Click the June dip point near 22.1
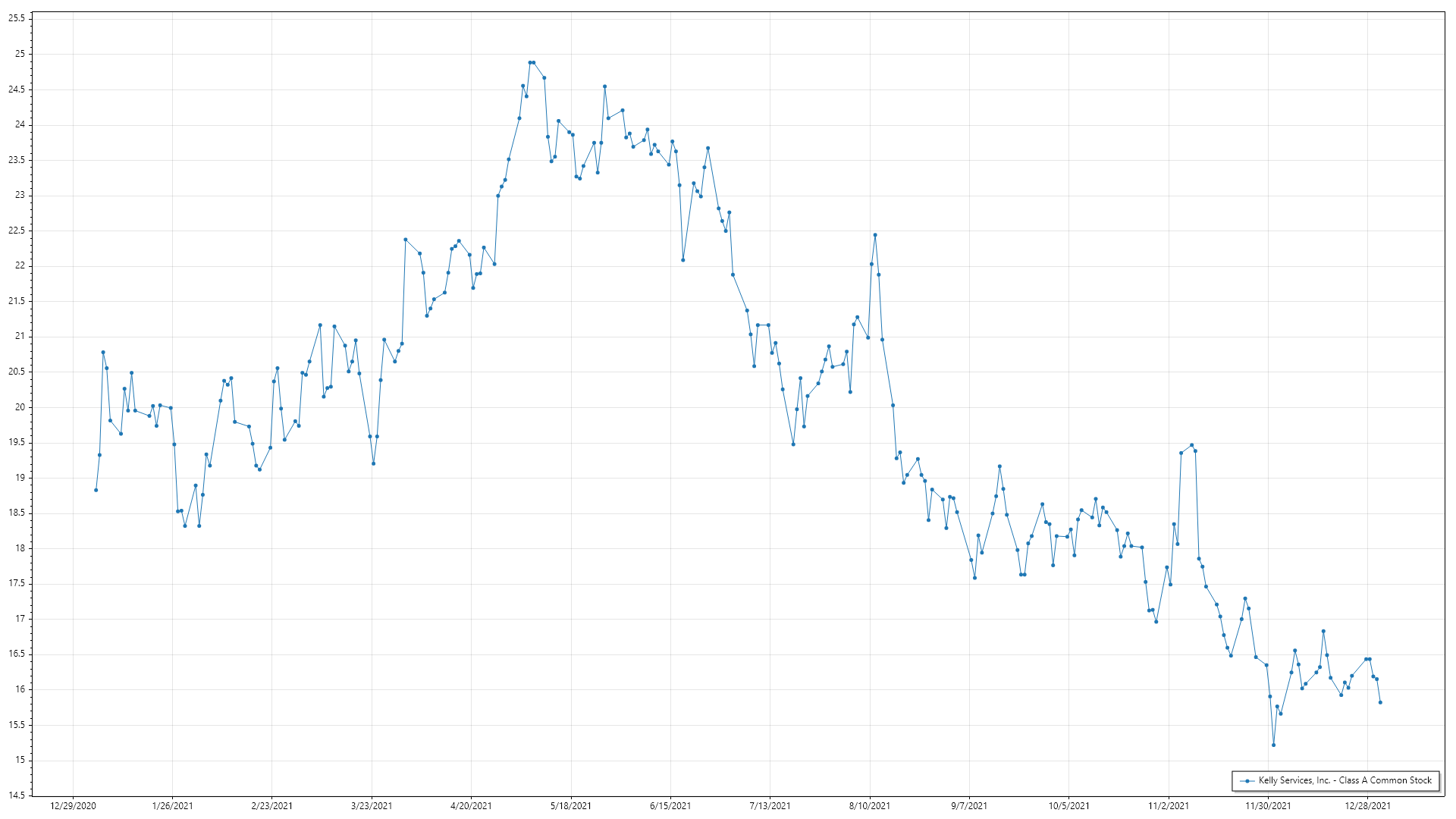The width and height of the screenshot is (1456, 819). click(x=683, y=260)
